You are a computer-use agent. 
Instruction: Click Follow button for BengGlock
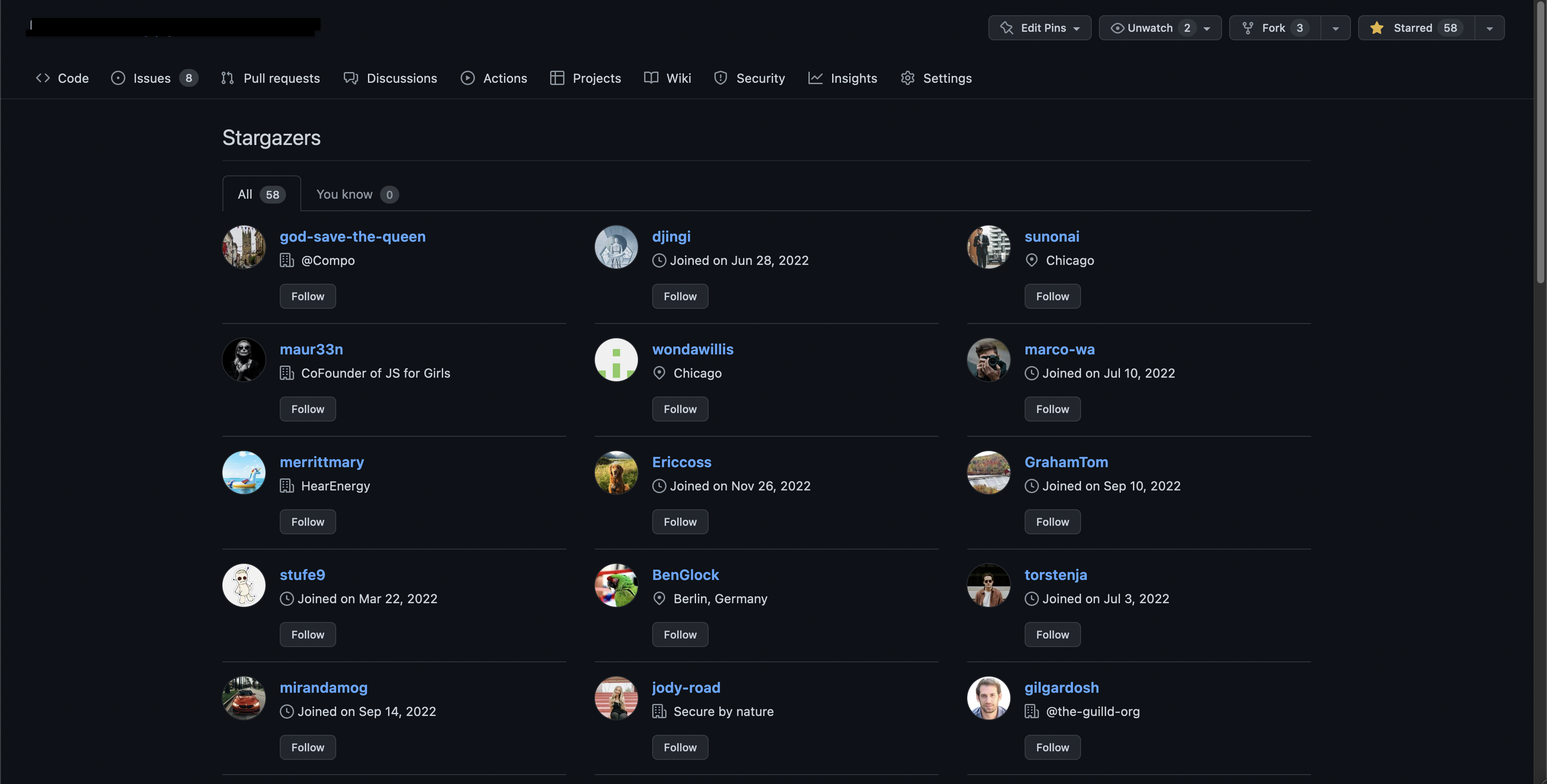click(680, 634)
